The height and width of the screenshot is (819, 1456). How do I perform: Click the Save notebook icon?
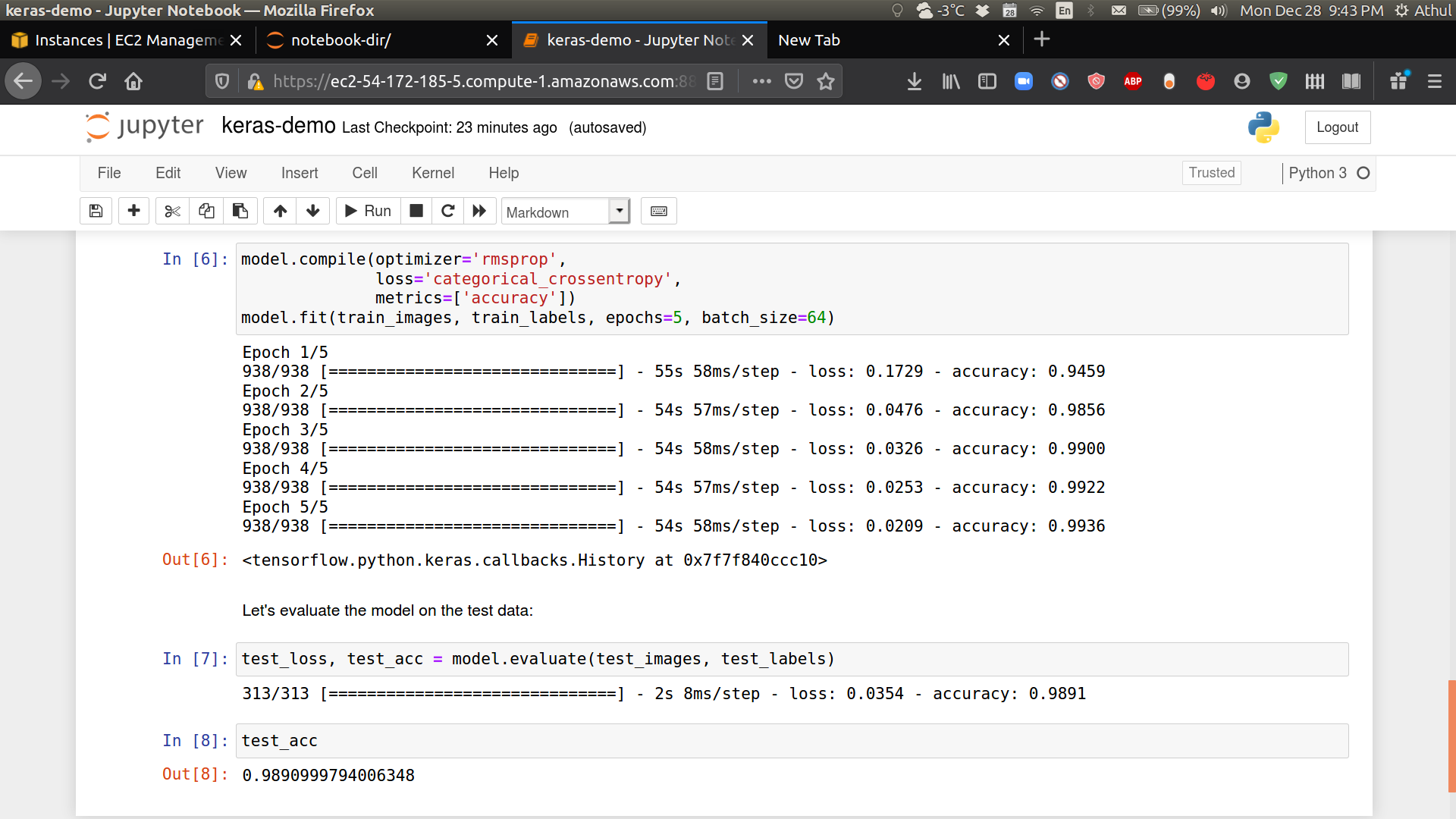tap(96, 210)
